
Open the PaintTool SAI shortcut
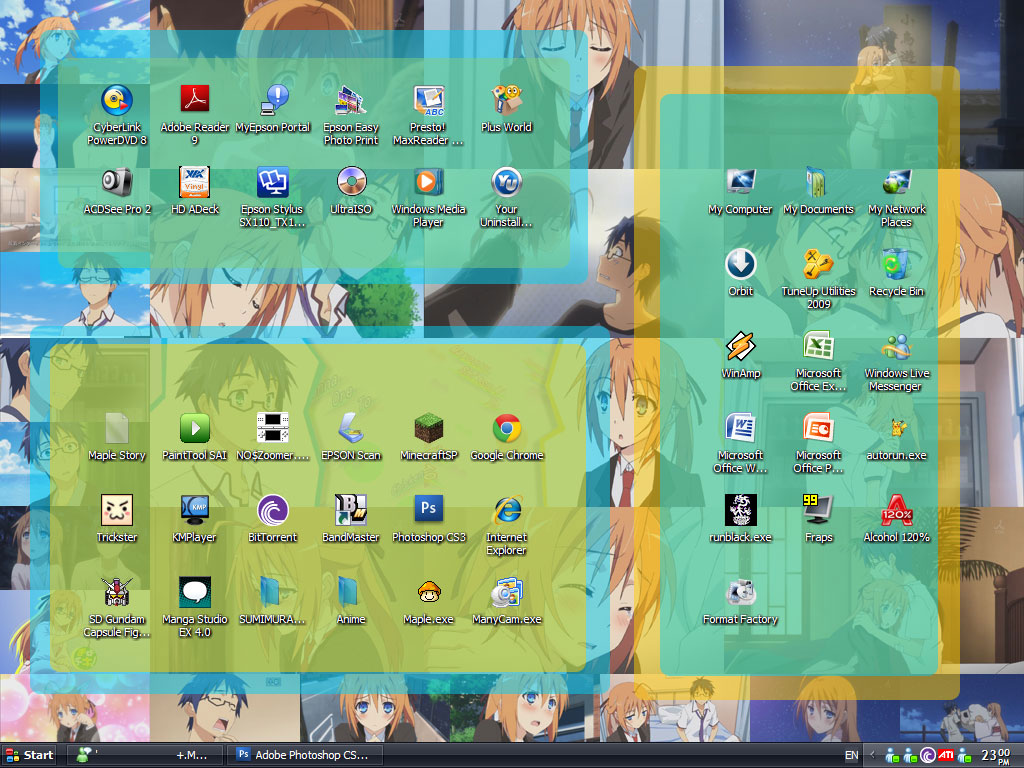(195, 428)
